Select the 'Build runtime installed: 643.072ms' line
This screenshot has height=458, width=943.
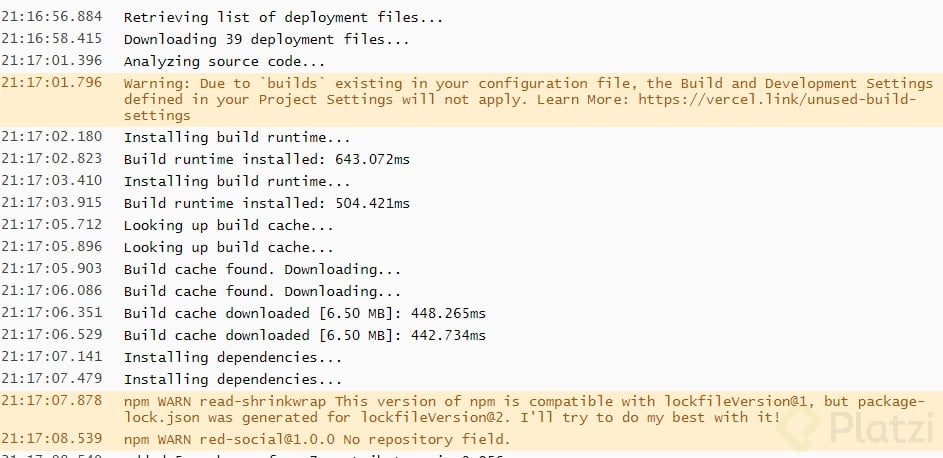click(x=266, y=157)
